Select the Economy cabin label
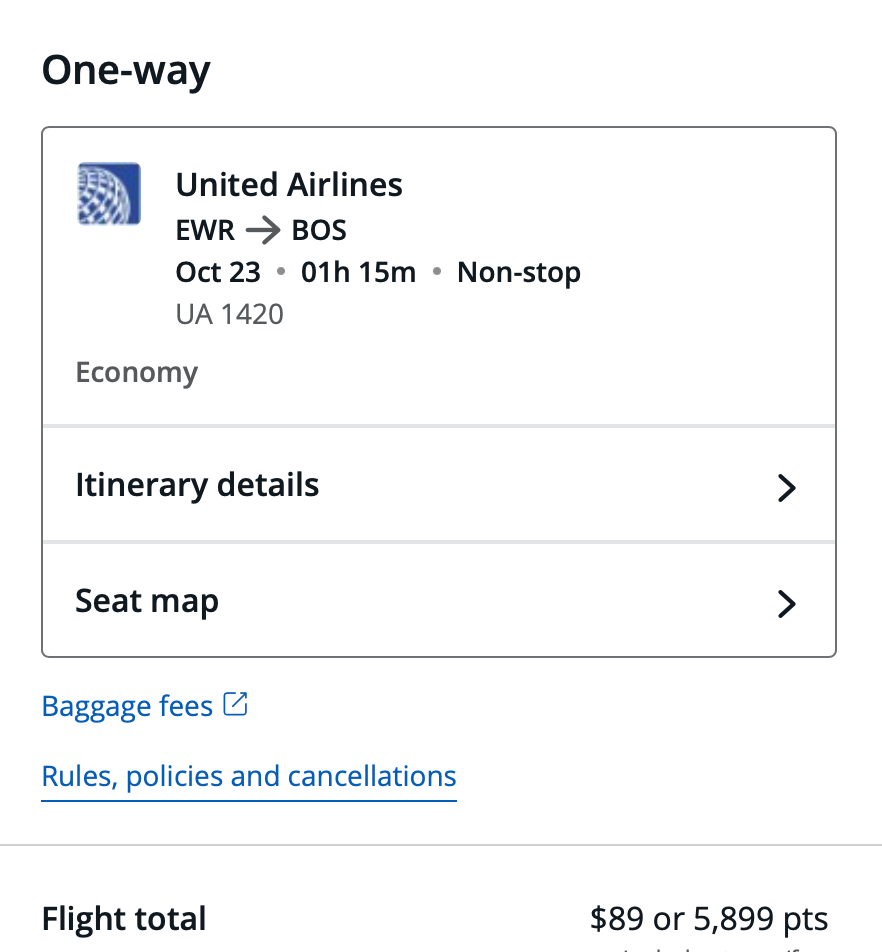 coord(137,371)
